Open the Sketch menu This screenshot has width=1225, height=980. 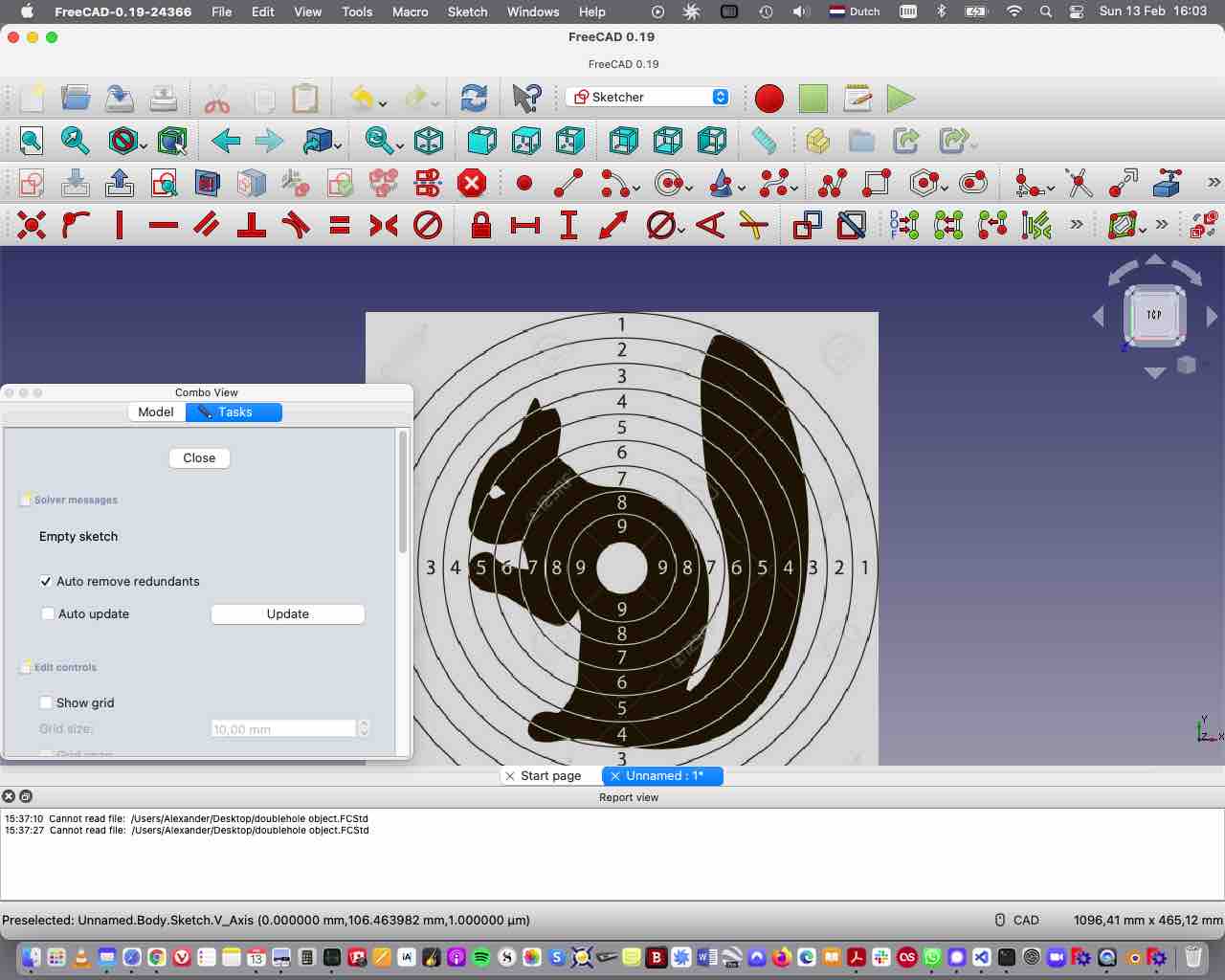pos(467,11)
